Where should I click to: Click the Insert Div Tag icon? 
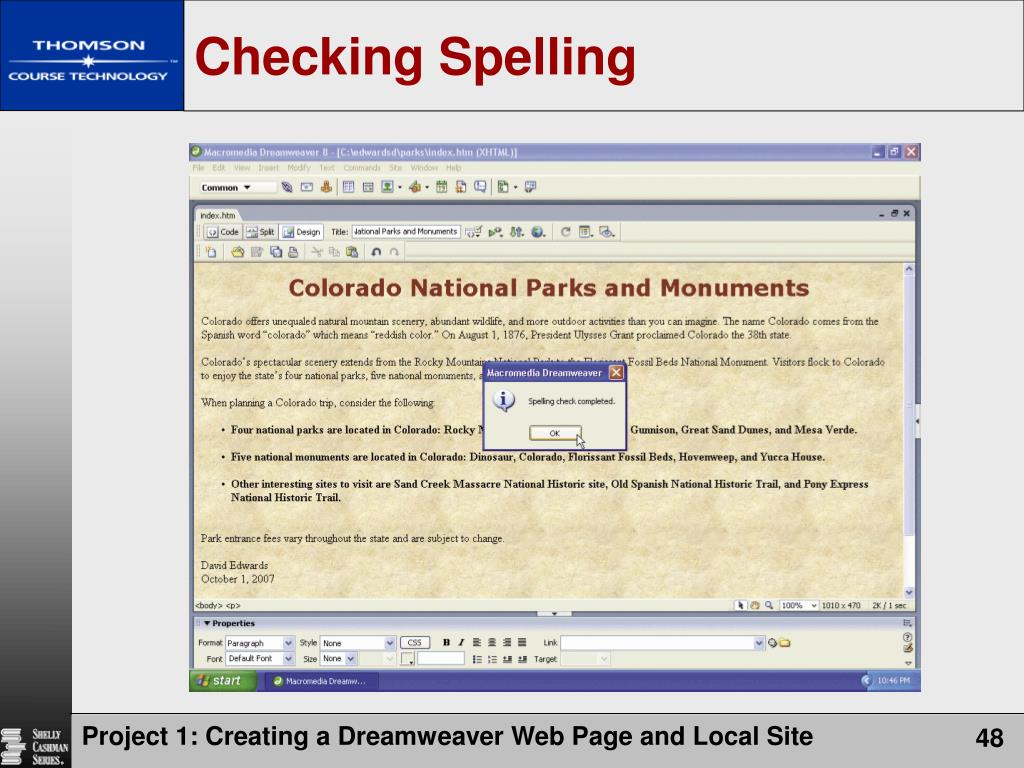click(368, 187)
